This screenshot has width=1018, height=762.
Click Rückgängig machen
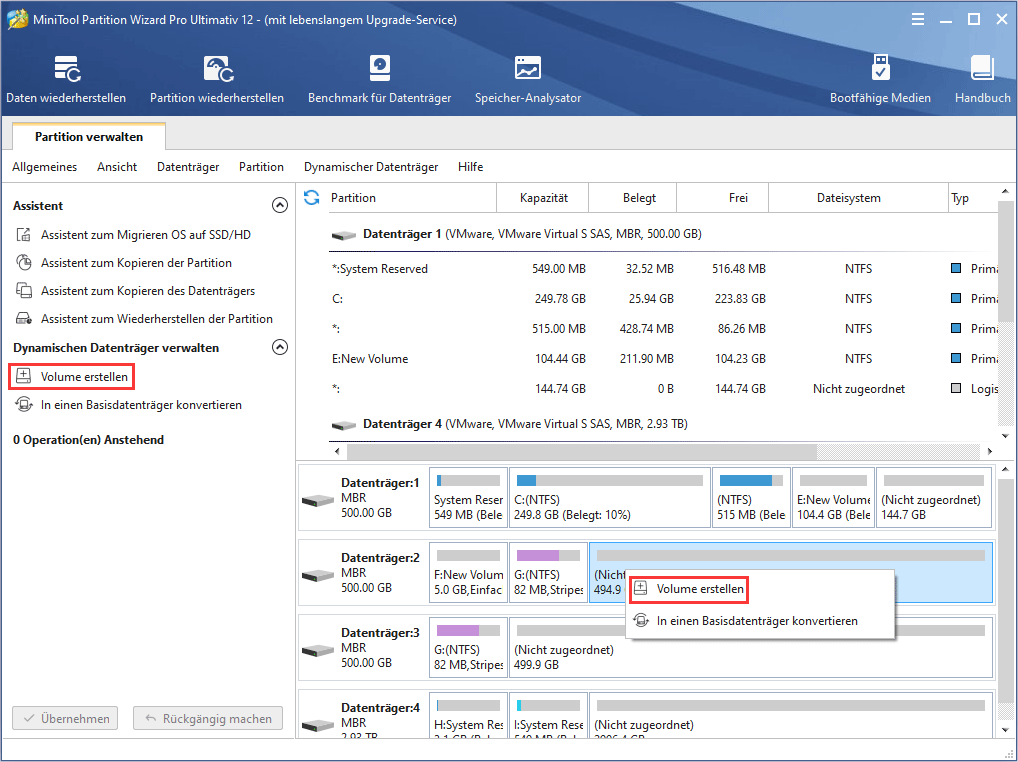point(207,718)
